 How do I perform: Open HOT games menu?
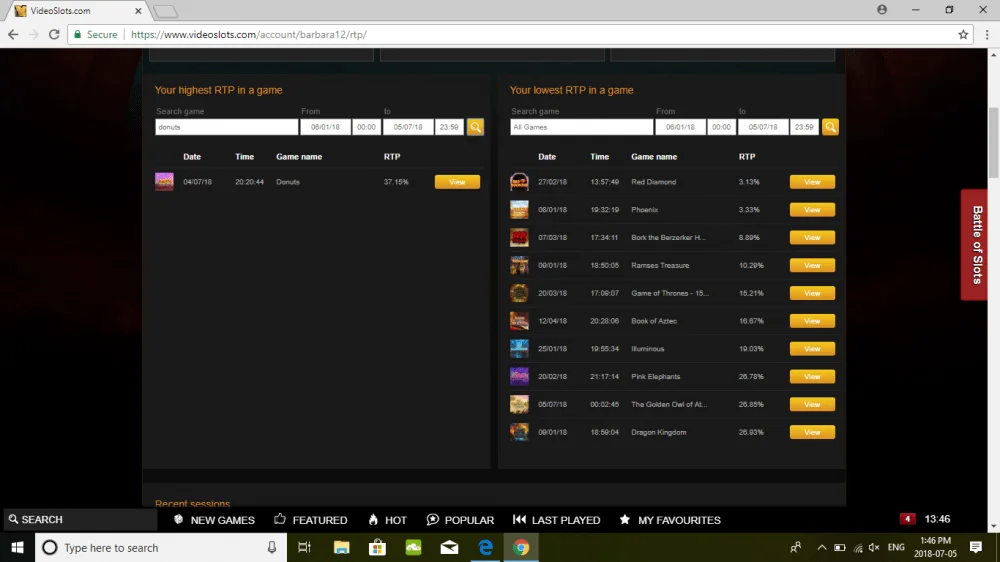click(387, 520)
